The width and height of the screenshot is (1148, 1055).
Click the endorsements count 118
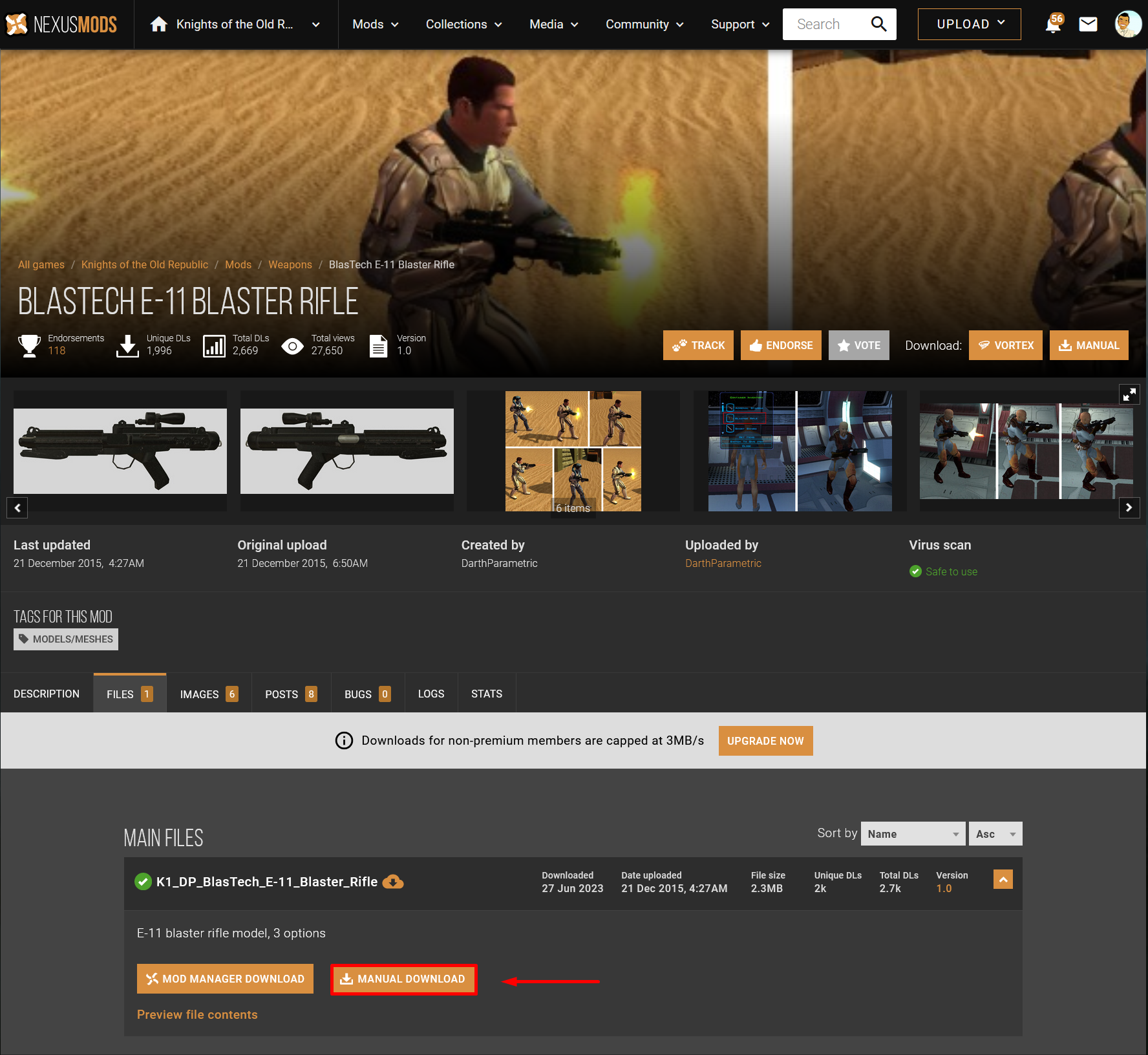[57, 350]
